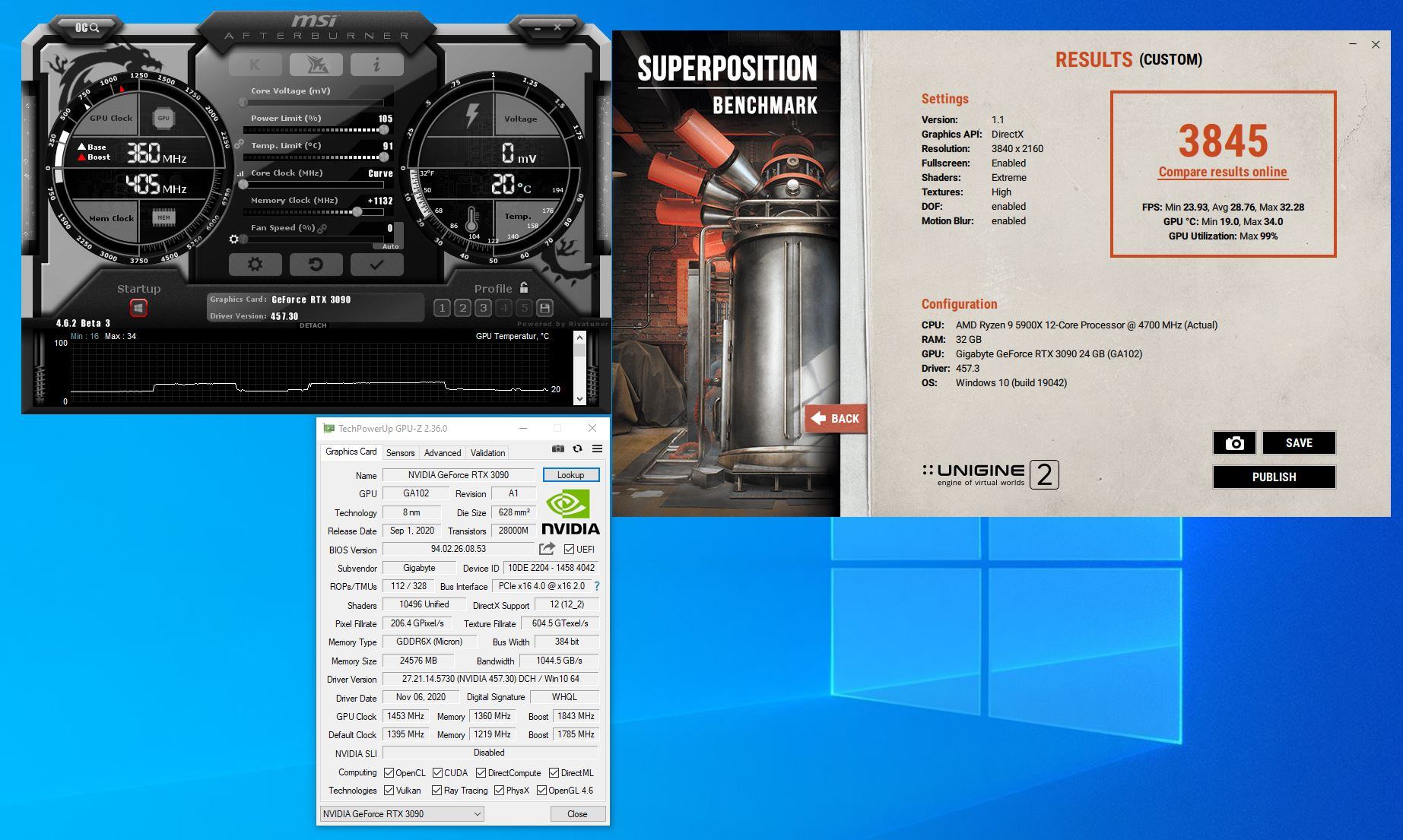1403x840 pixels.
Task: Take a Superposition results screenshot
Action: pos(1234,443)
